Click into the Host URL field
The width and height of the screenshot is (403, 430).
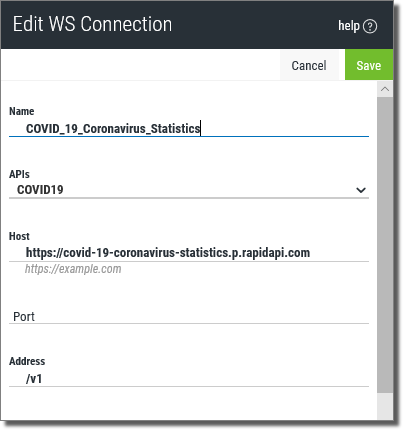pyautogui.click(x=189, y=253)
